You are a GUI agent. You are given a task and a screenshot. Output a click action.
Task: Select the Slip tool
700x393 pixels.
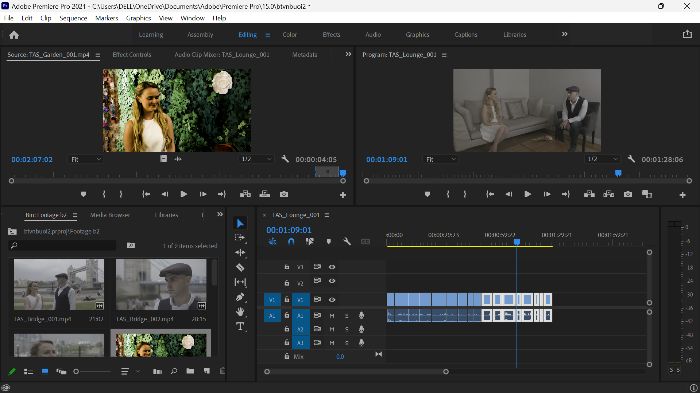(240, 282)
